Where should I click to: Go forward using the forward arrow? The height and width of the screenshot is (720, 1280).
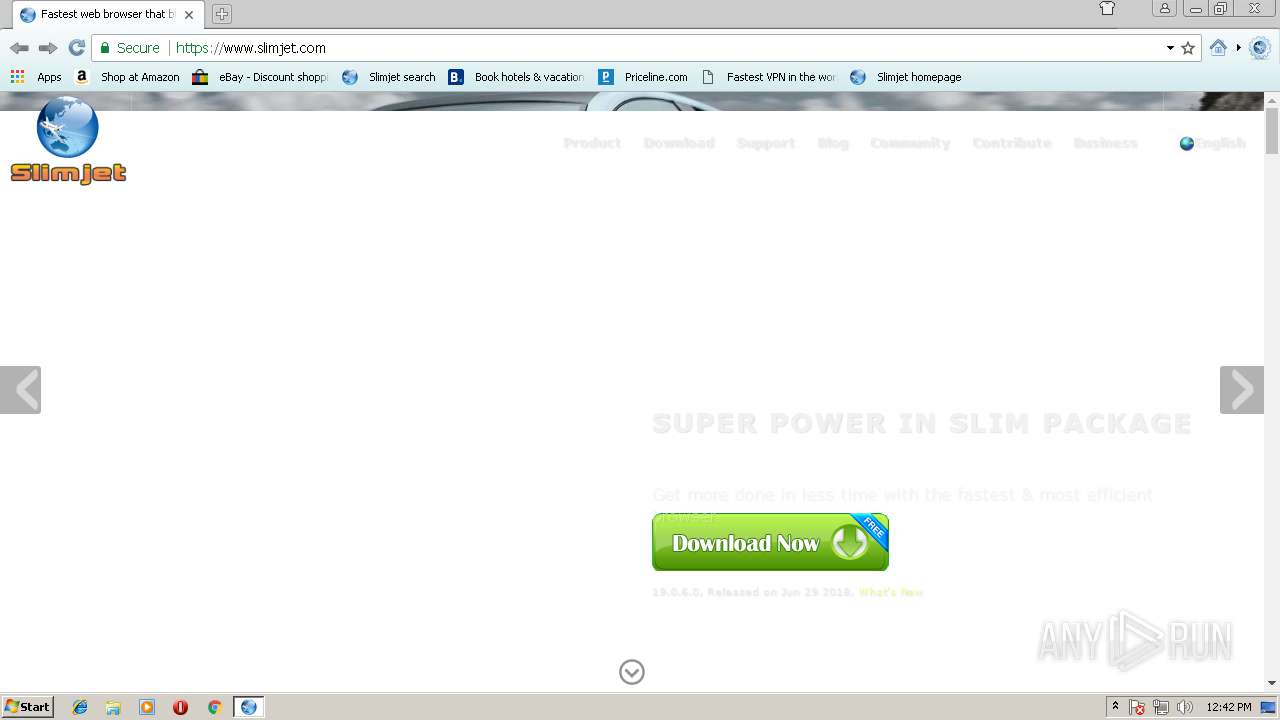point(47,48)
